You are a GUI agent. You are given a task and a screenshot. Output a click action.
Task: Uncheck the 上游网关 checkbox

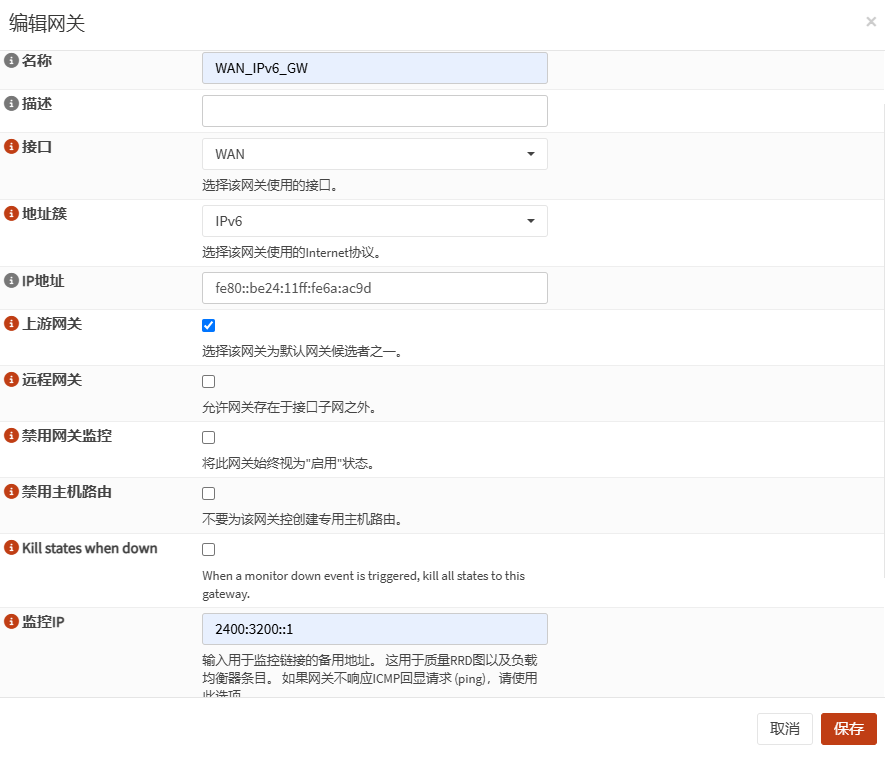[209, 325]
